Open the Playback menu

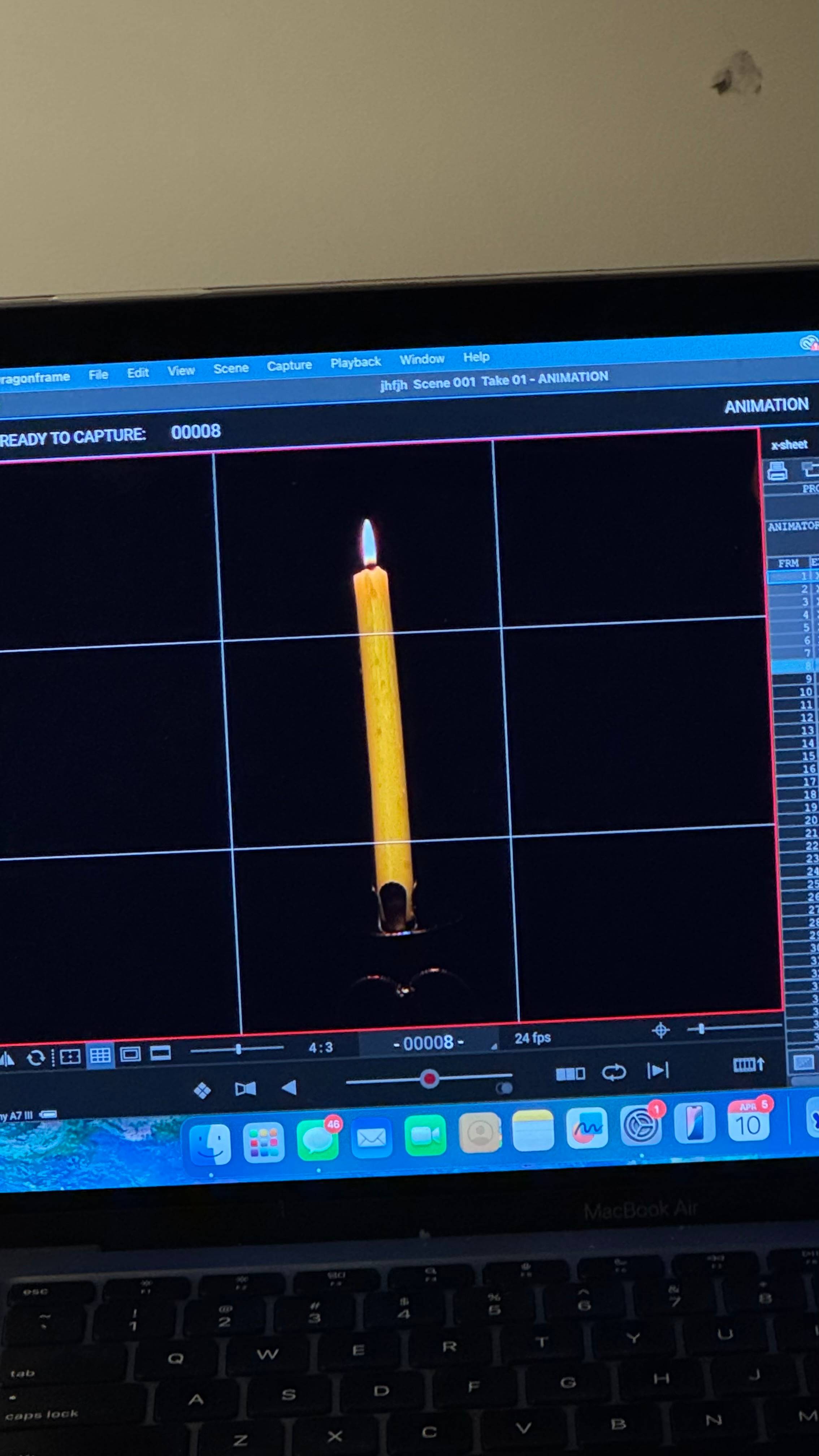[356, 362]
